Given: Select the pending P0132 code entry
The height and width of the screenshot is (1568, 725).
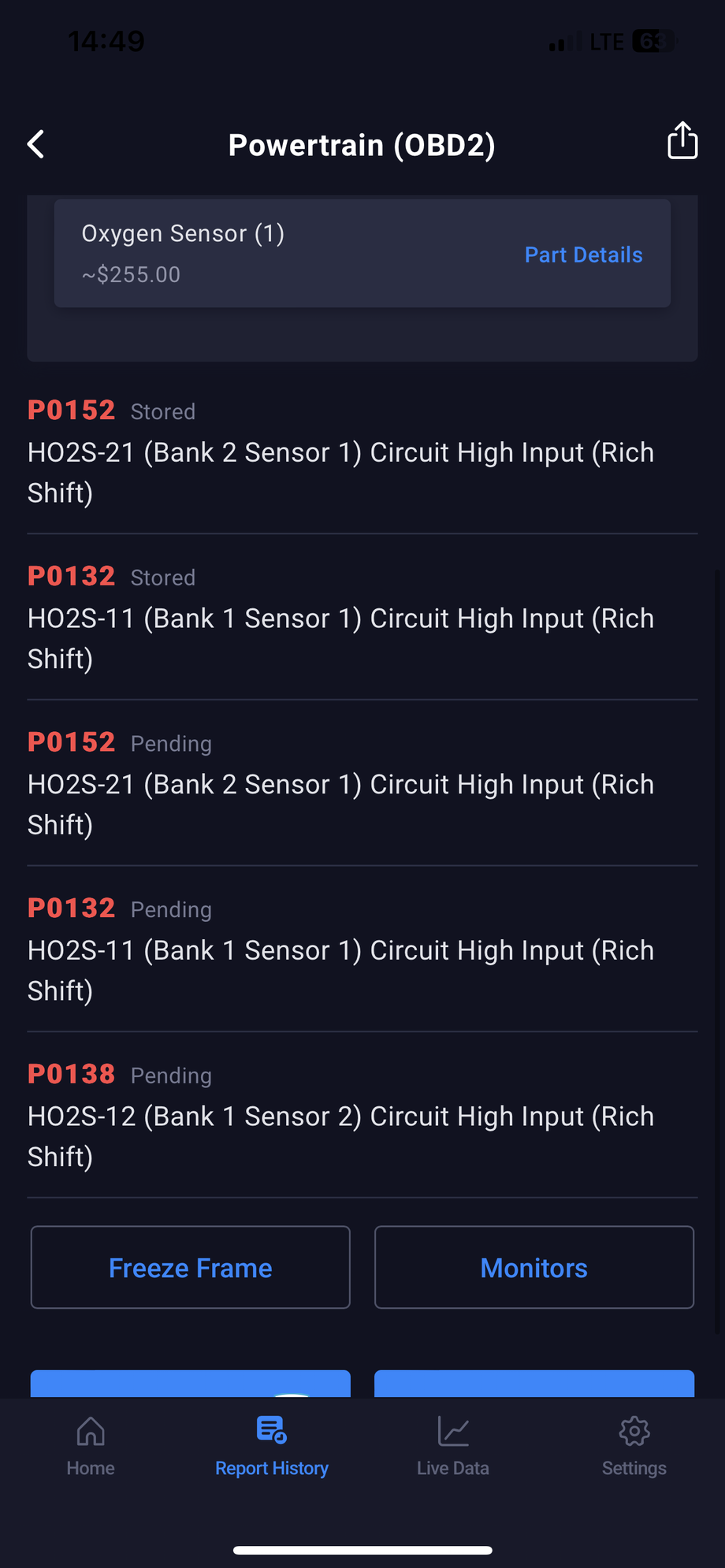Looking at the screenshot, I should click(x=362, y=950).
